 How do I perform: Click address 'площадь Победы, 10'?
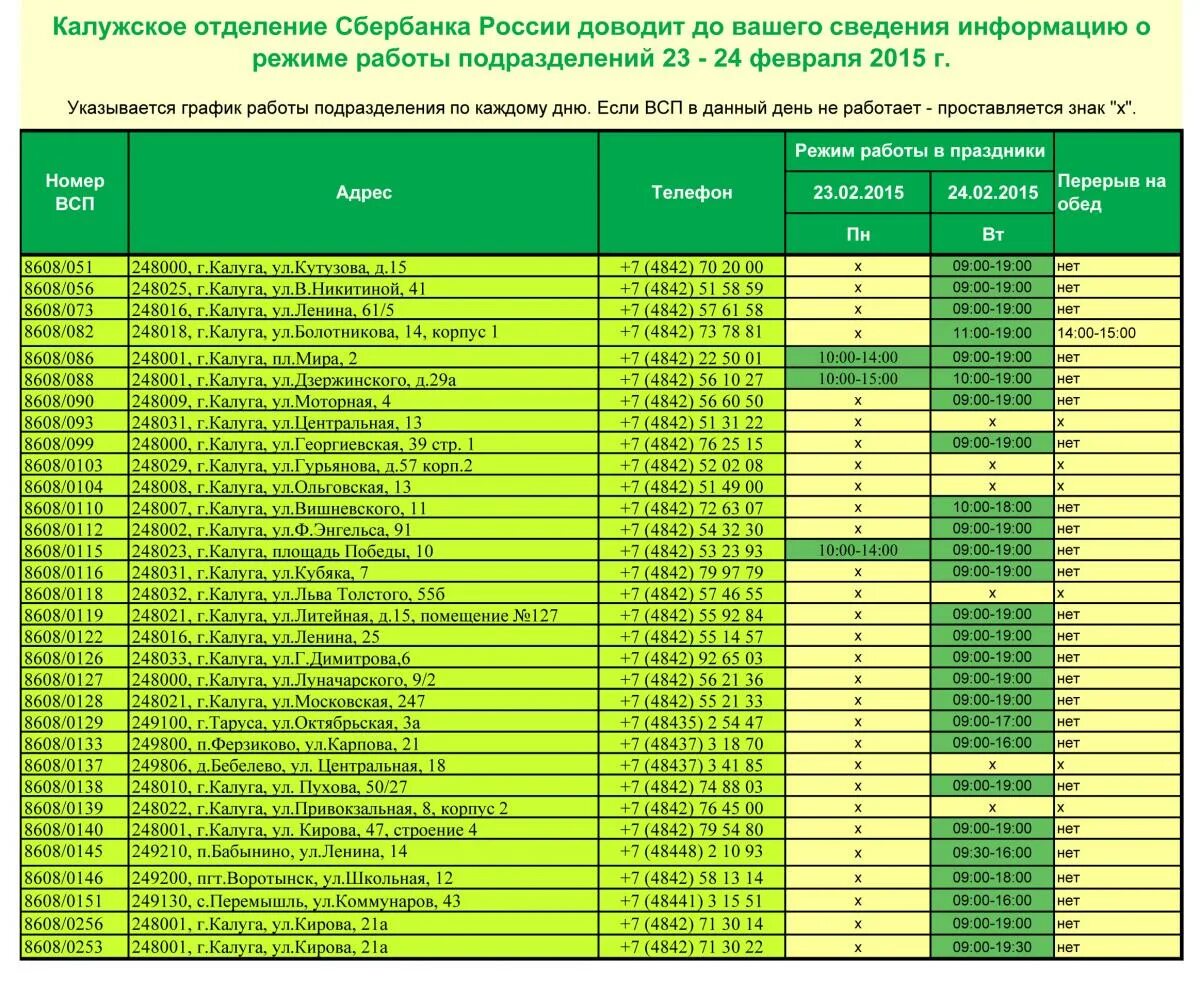pos(352,551)
